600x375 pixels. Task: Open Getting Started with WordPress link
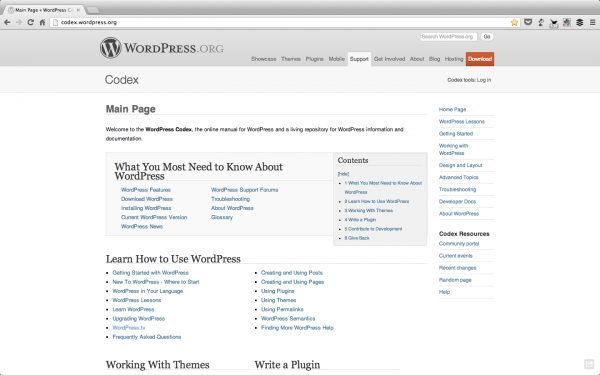pyautogui.click(x=151, y=273)
